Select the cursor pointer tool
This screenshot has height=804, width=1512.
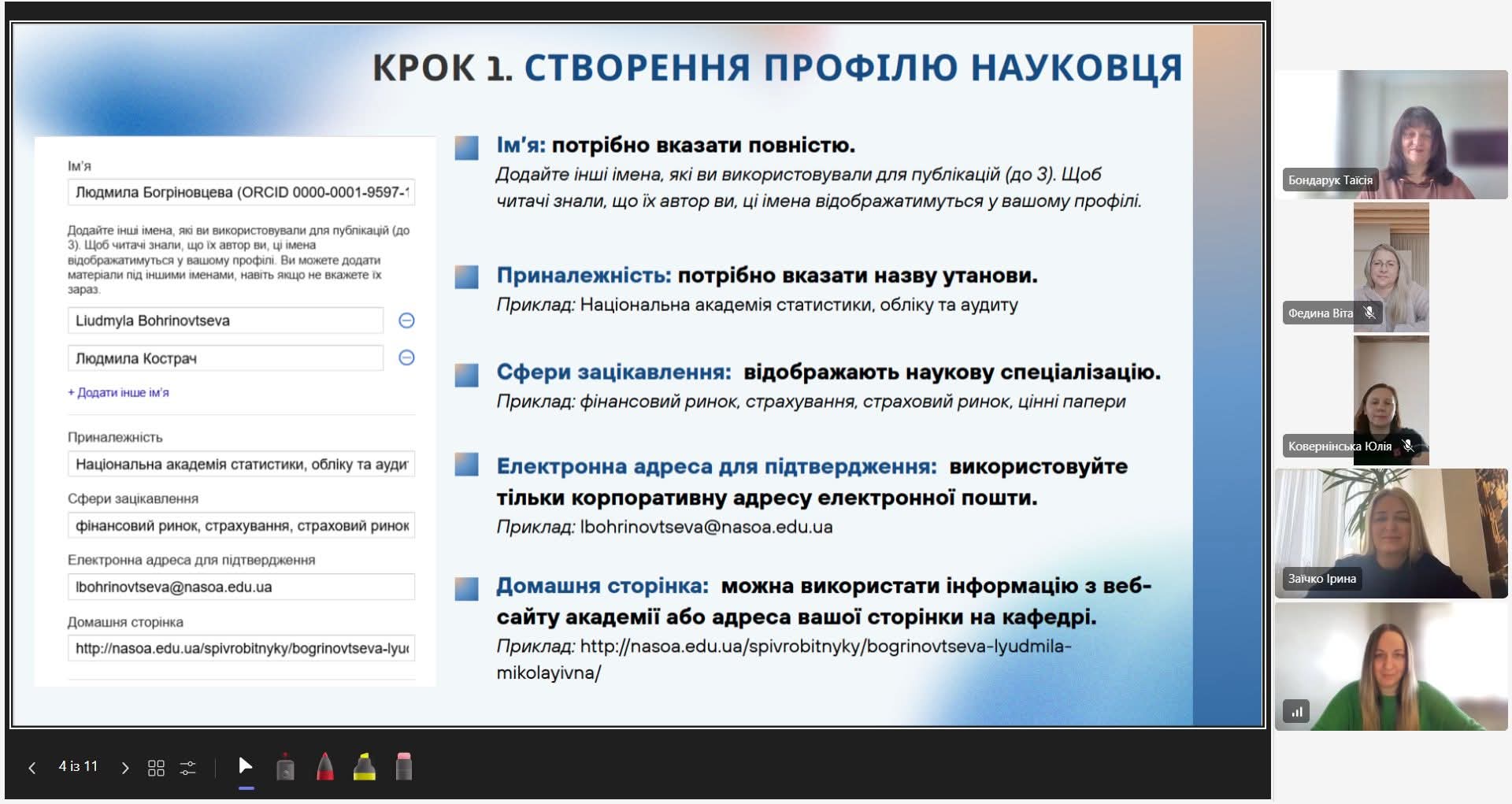pyautogui.click(x=246, y=766)
